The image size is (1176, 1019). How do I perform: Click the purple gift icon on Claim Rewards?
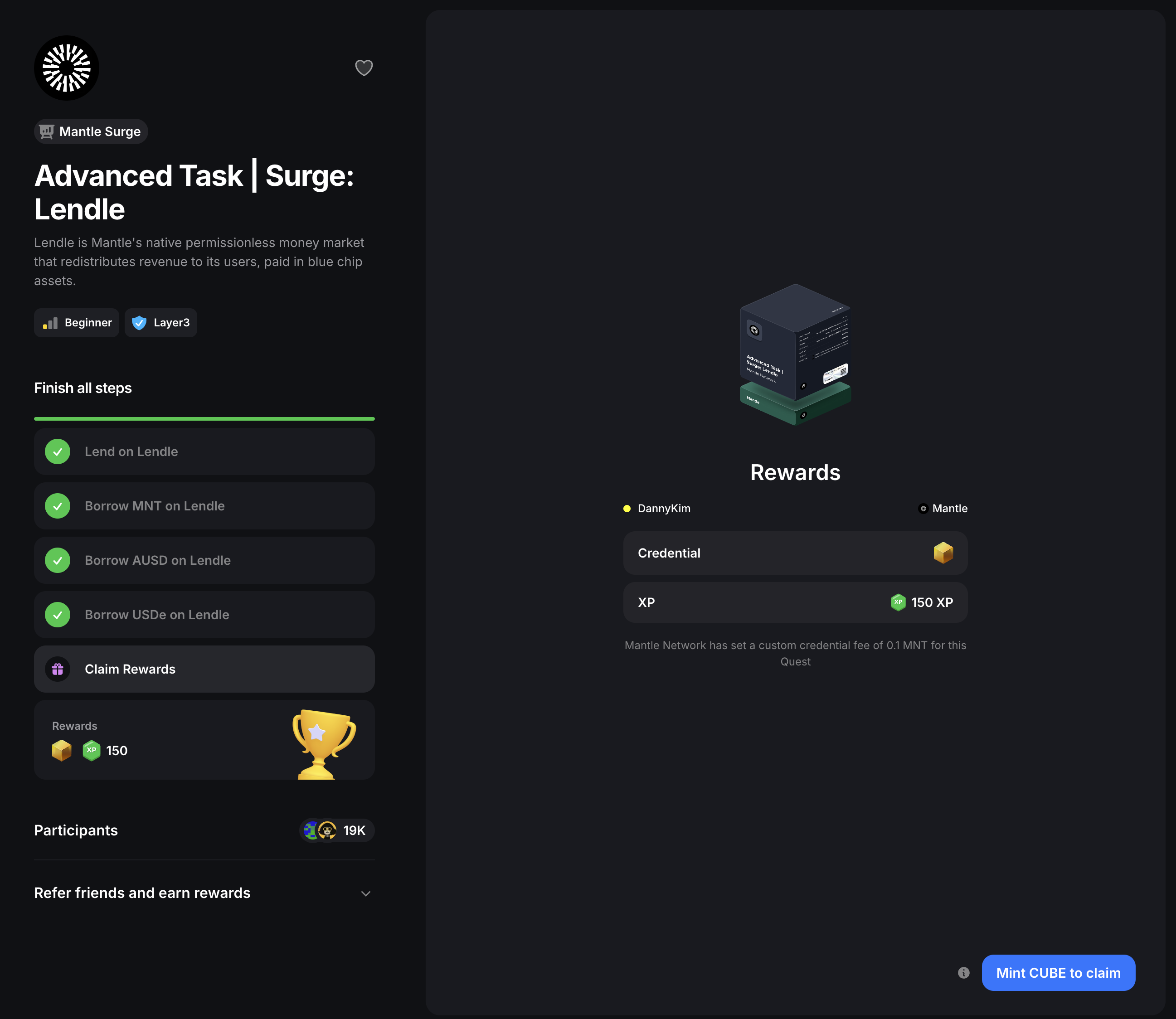58,670
